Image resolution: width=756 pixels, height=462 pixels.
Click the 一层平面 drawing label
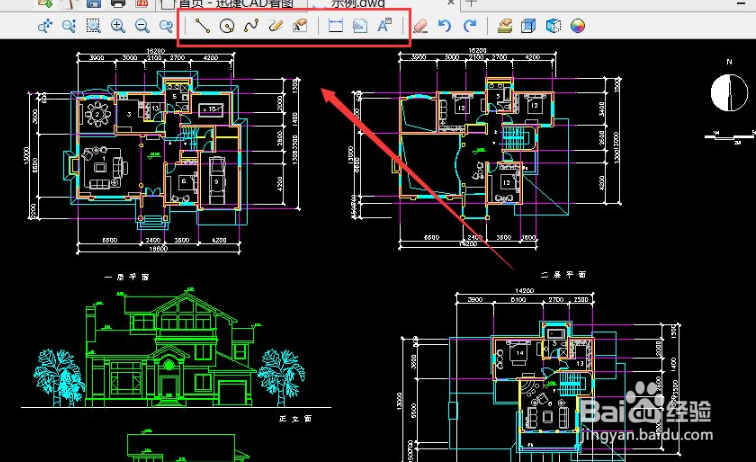[127, 277]
